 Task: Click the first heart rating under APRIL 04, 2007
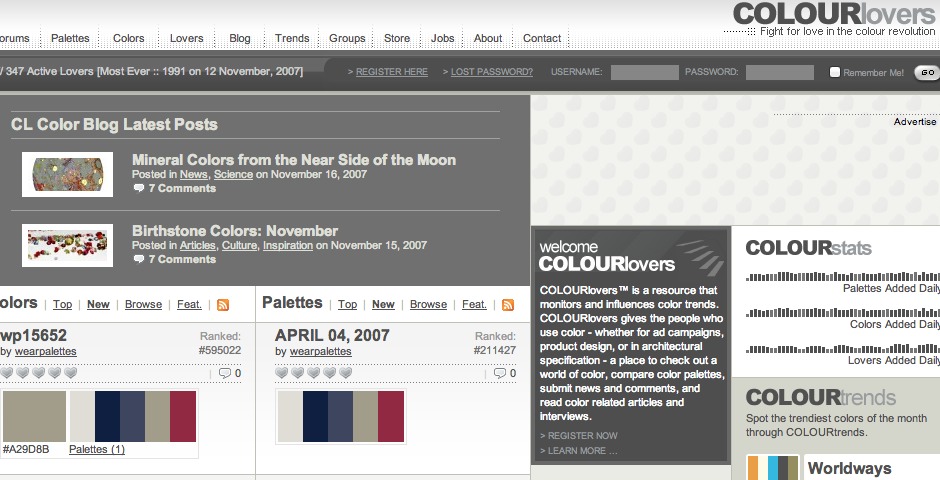282,373
